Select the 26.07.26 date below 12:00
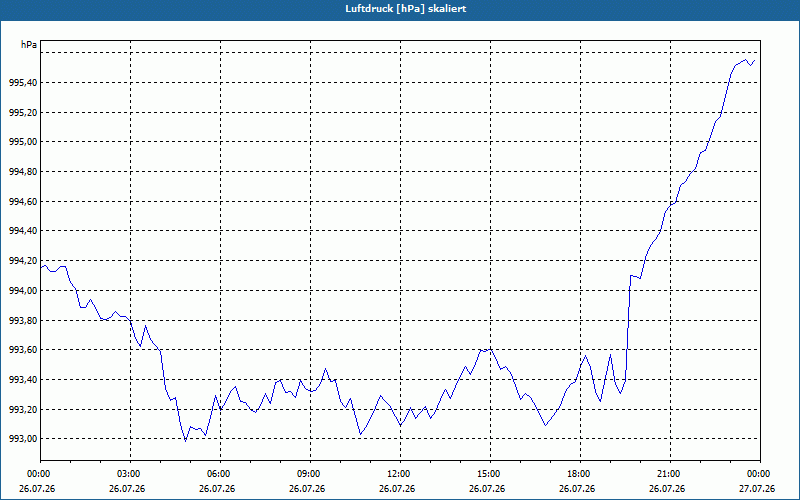Screen dimensions: 800x500 [397, 489]
